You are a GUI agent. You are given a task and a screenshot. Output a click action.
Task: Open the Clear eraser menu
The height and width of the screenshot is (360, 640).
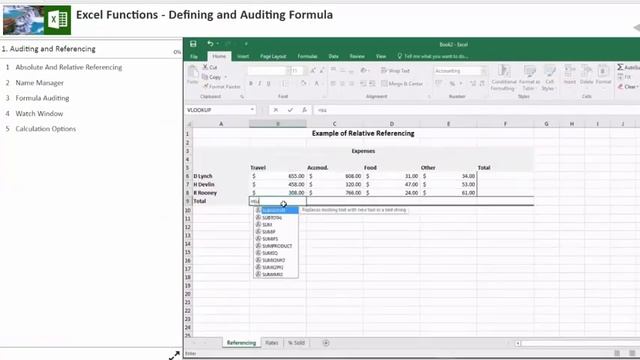coord(629,87)
